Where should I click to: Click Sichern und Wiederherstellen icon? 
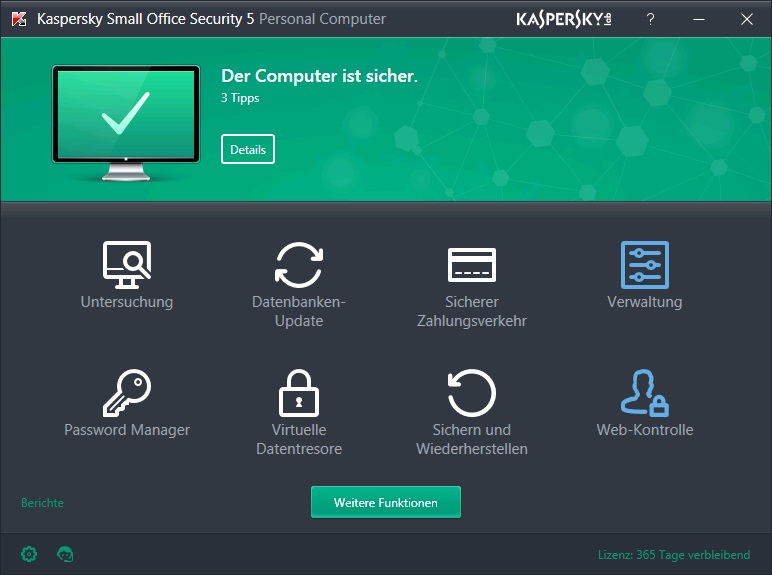(471, 392)
